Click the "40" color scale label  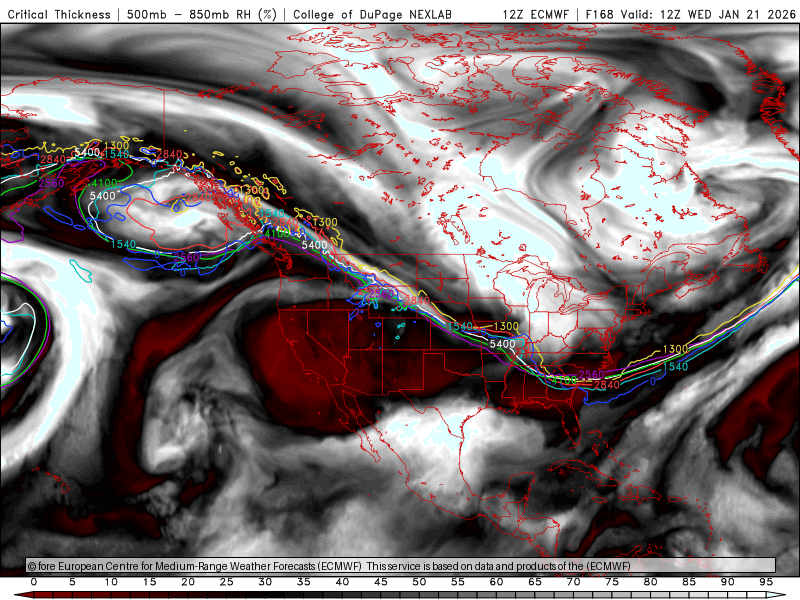(x=342, y=582)
